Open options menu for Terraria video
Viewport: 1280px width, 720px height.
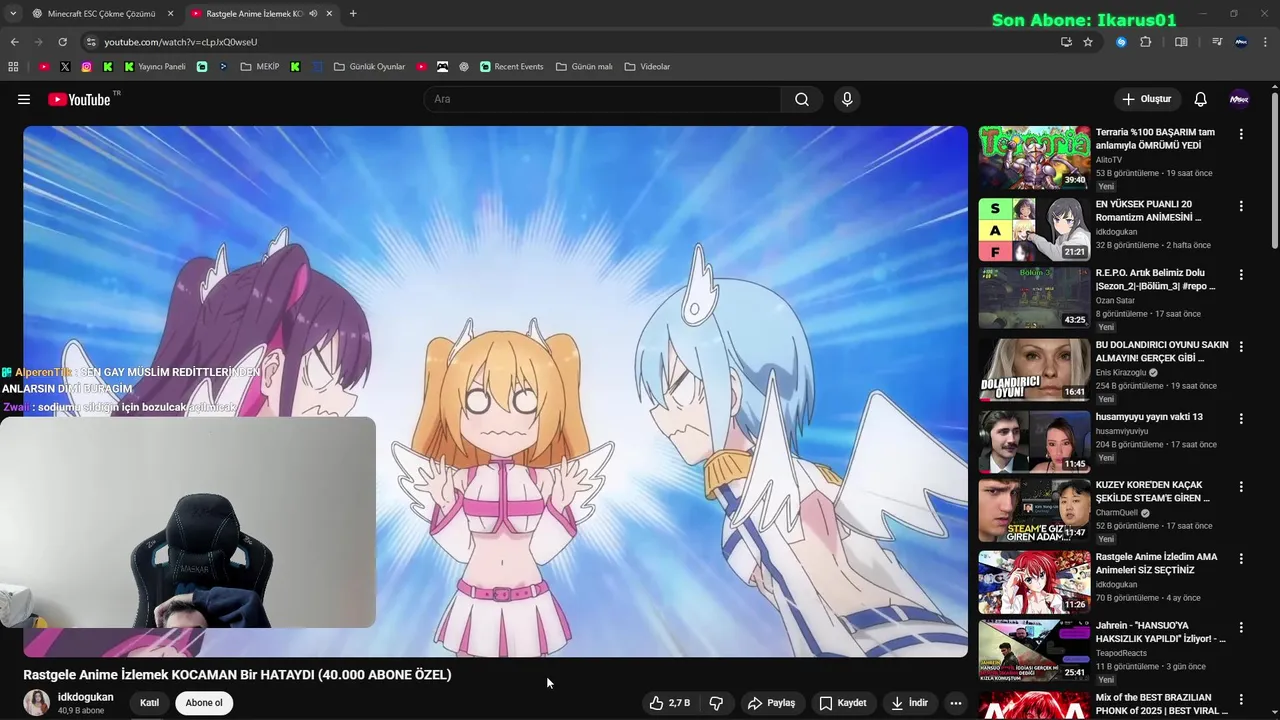tap(1241, 134)
